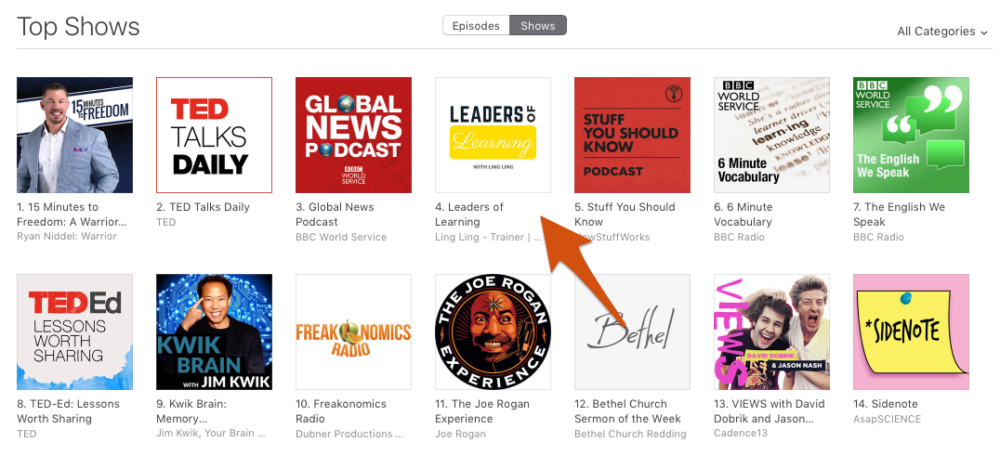The height and width of the screenshot is (455, 1000).
Task: Select the Leaders of Learning artwork
Action: click(493, 135)
